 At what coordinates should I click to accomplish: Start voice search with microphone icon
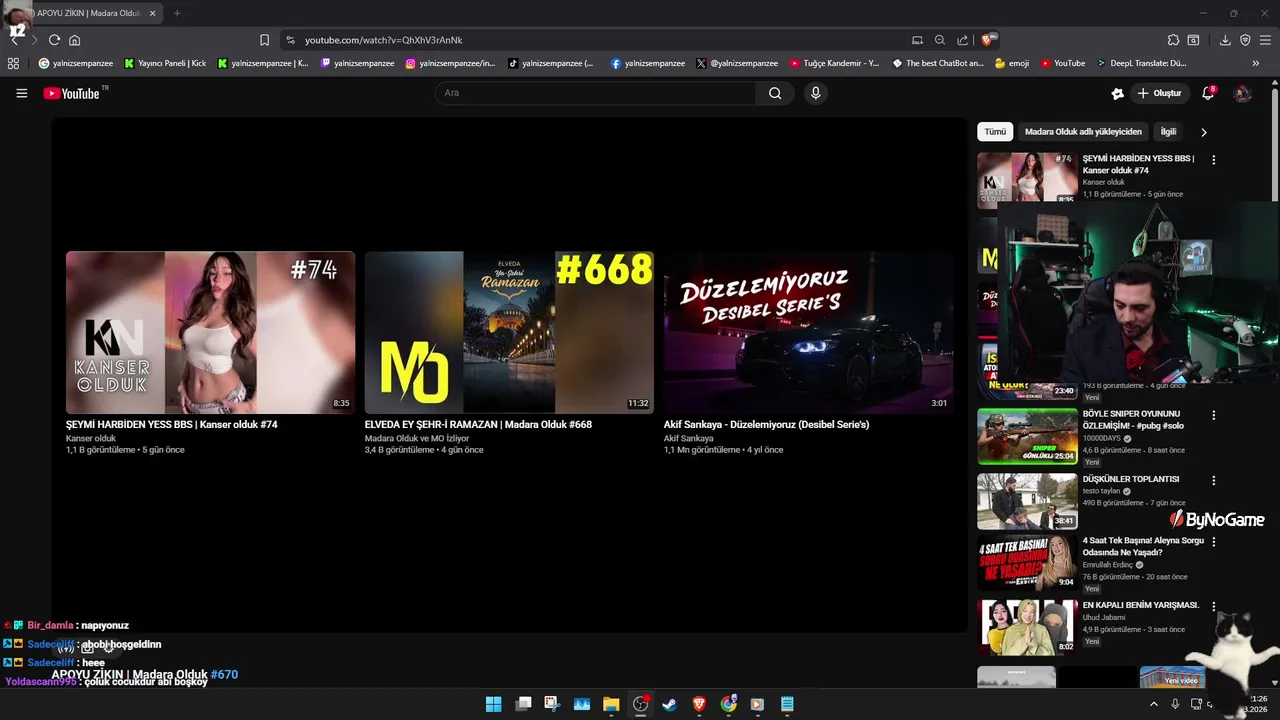816,93
